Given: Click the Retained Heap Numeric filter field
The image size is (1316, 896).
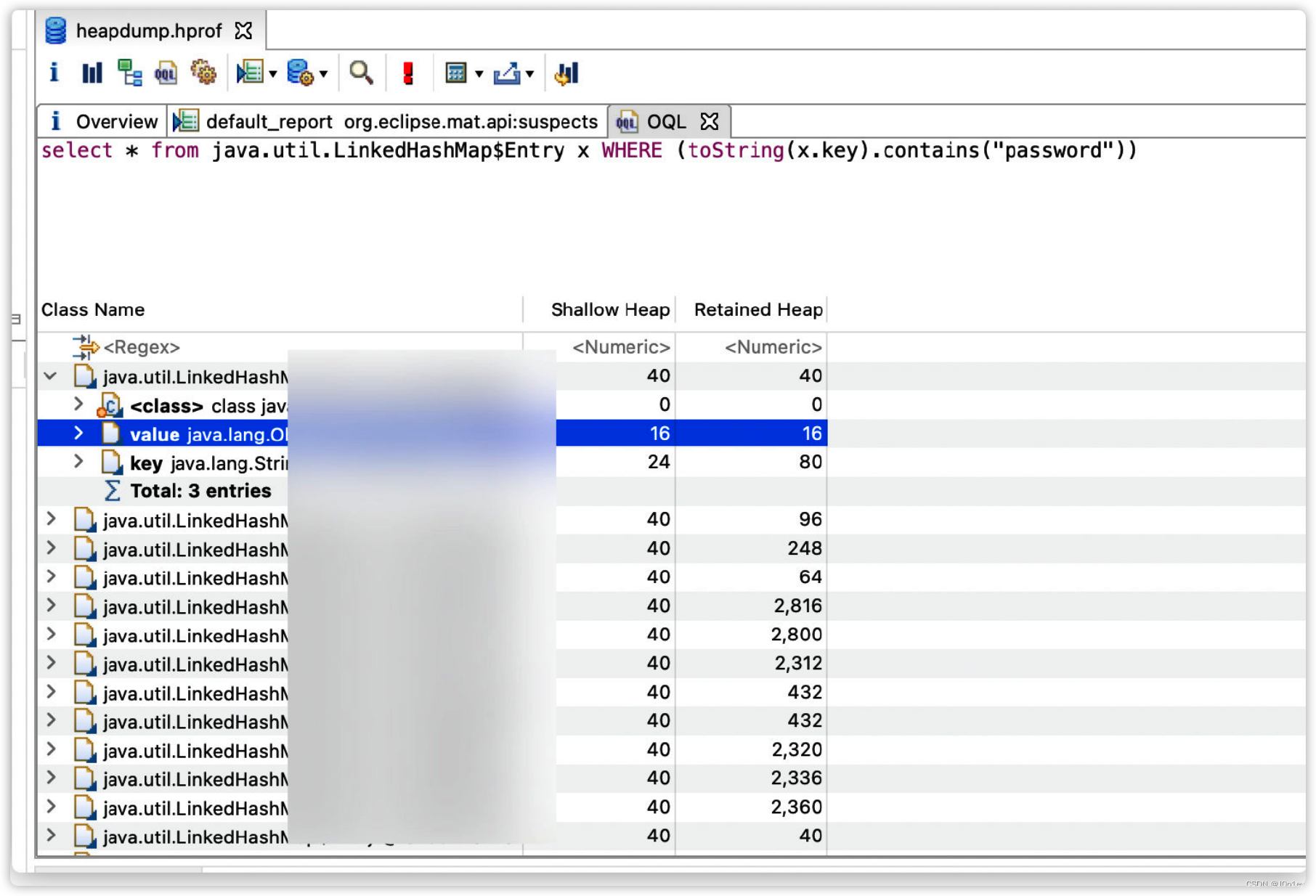Looking at the screenshot, I should (752, 347).
